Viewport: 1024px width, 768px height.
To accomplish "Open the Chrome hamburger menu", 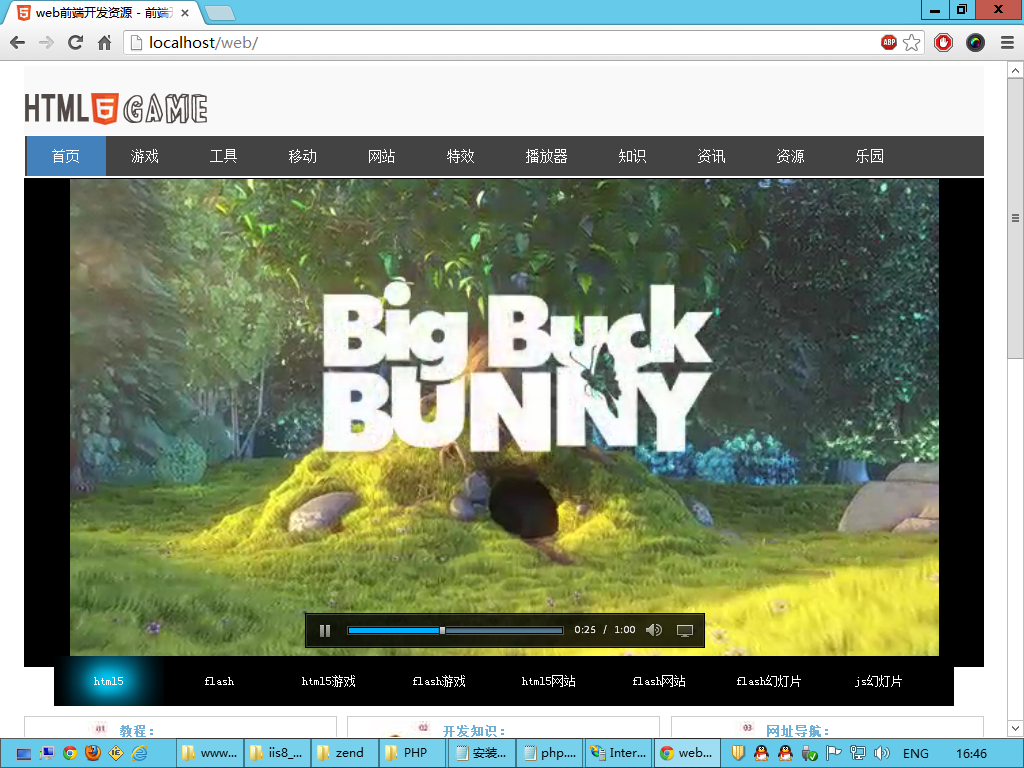I will [1007, 43].
